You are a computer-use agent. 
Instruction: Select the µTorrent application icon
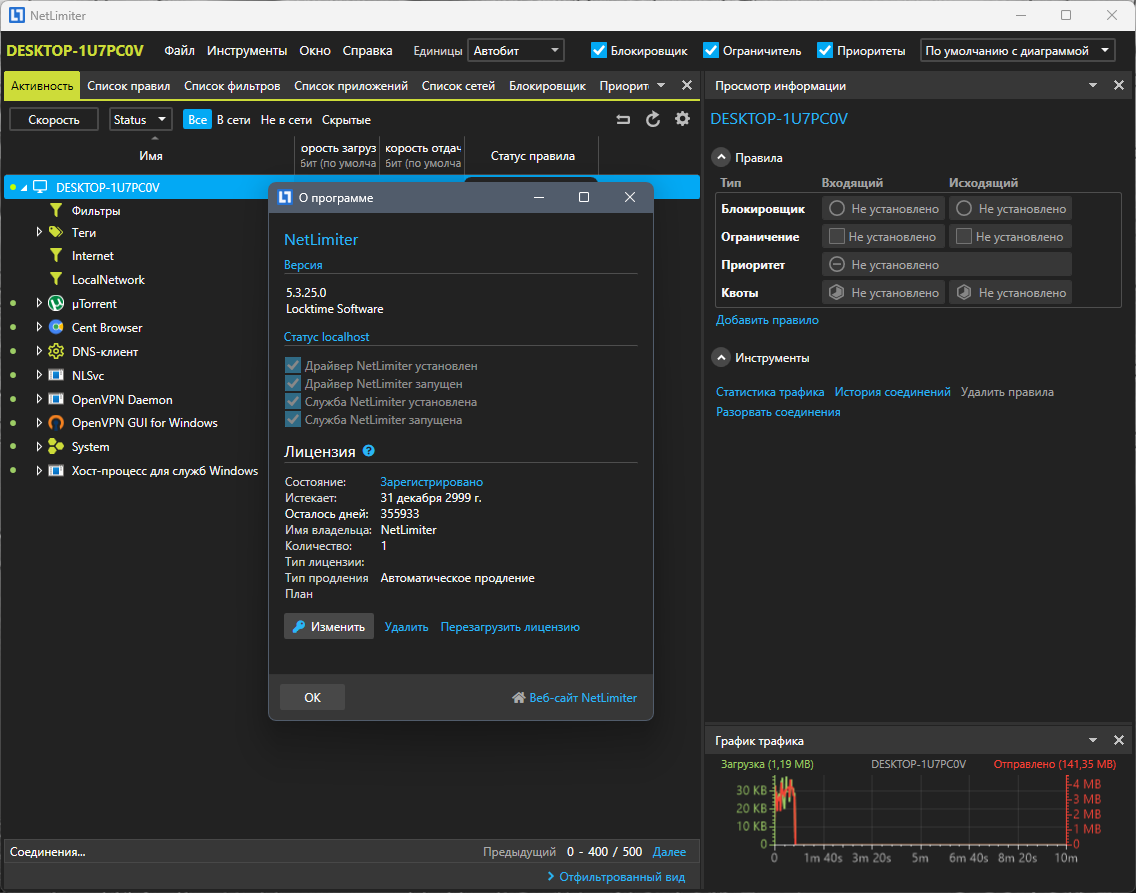(56, 303)
